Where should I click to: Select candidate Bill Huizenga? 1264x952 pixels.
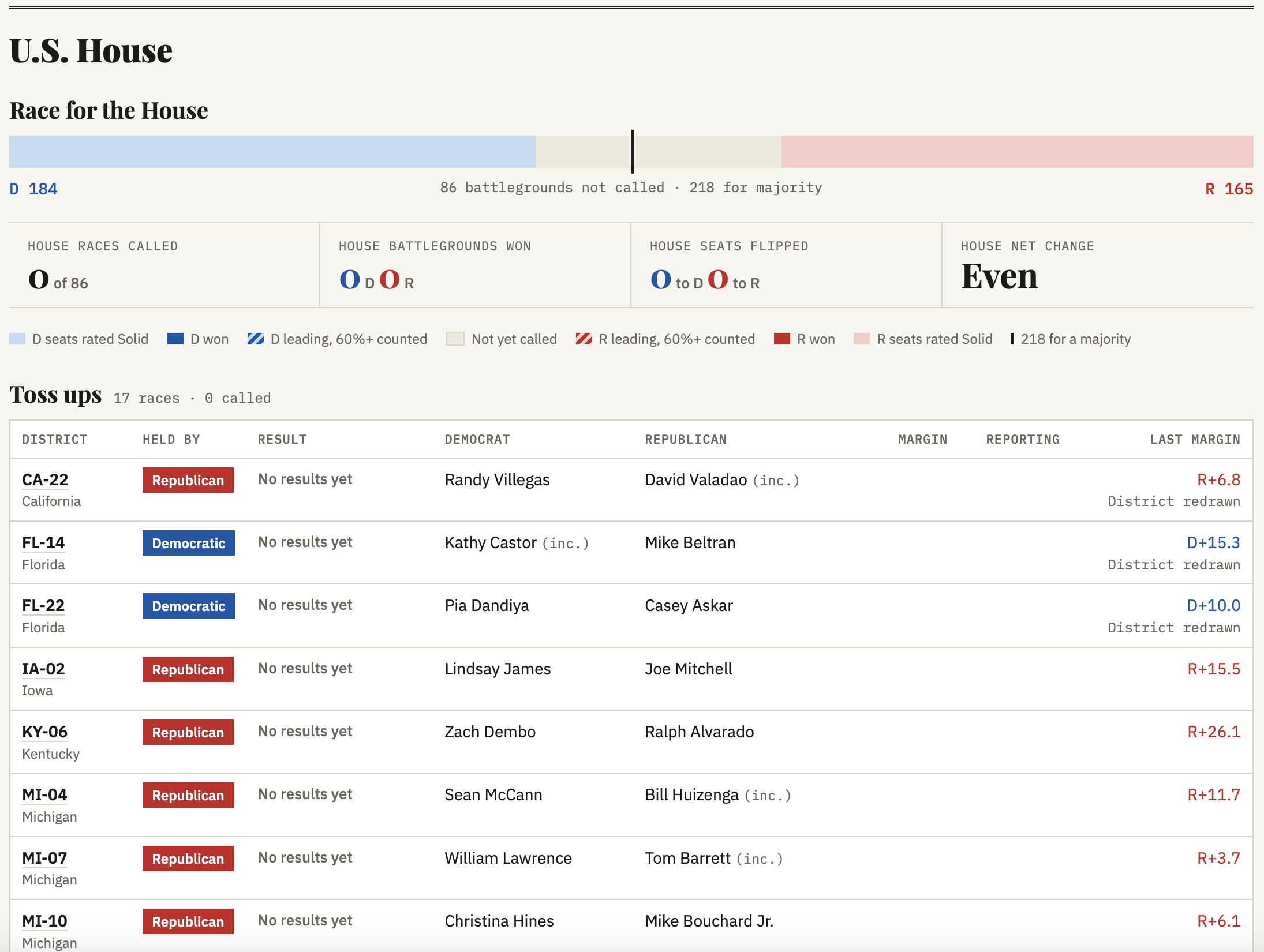691,794
